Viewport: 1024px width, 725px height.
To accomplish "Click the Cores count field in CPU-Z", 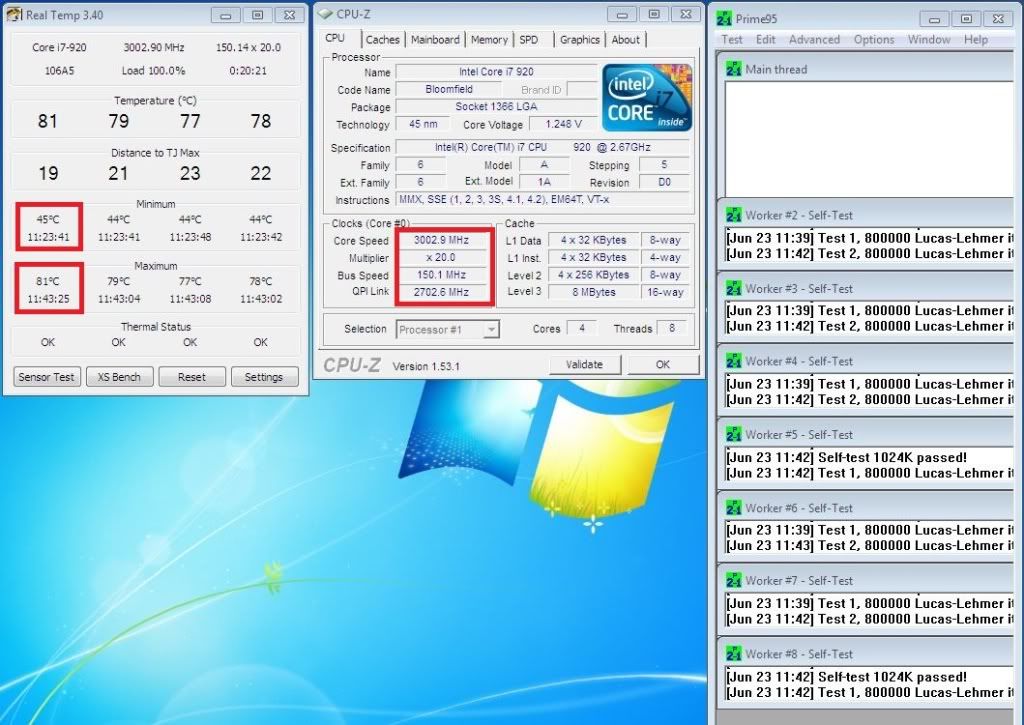I will (582, 329).
